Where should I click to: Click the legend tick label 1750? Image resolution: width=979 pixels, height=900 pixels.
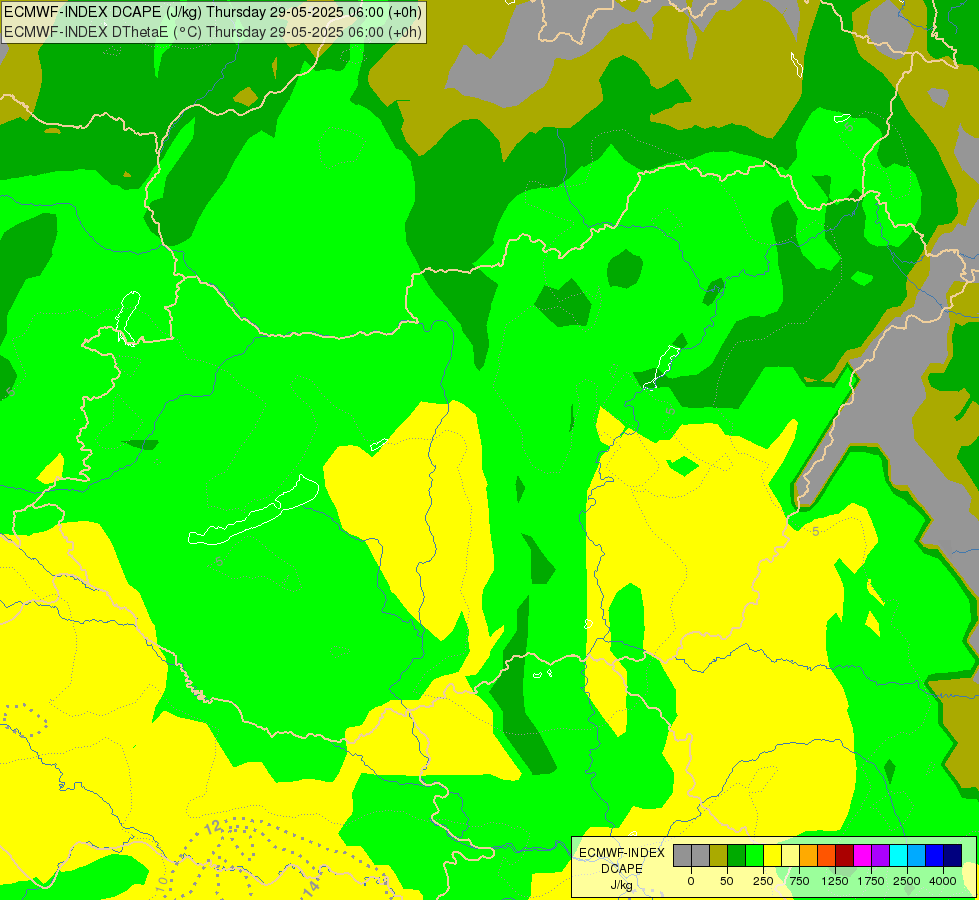tap(871, 881)
